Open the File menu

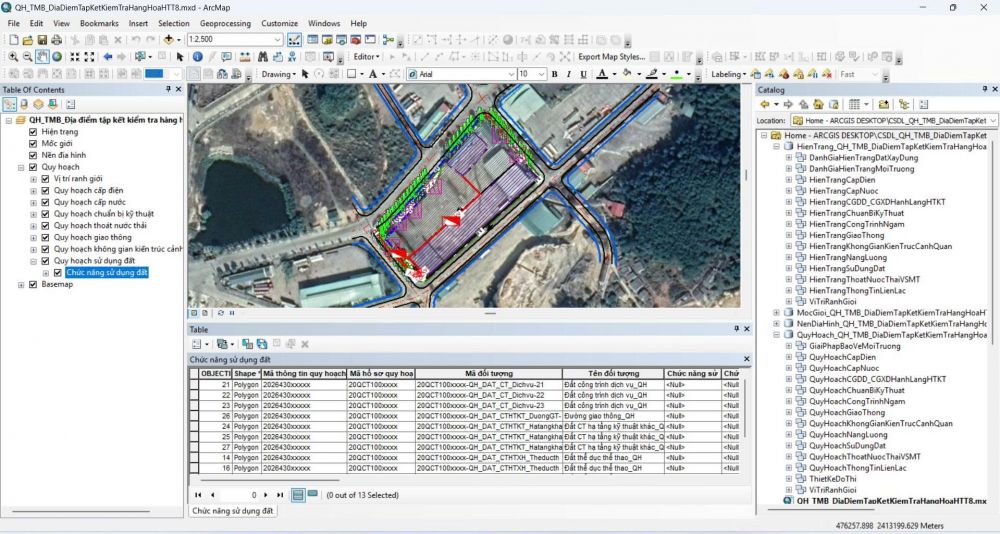click(x=13, y=23)
